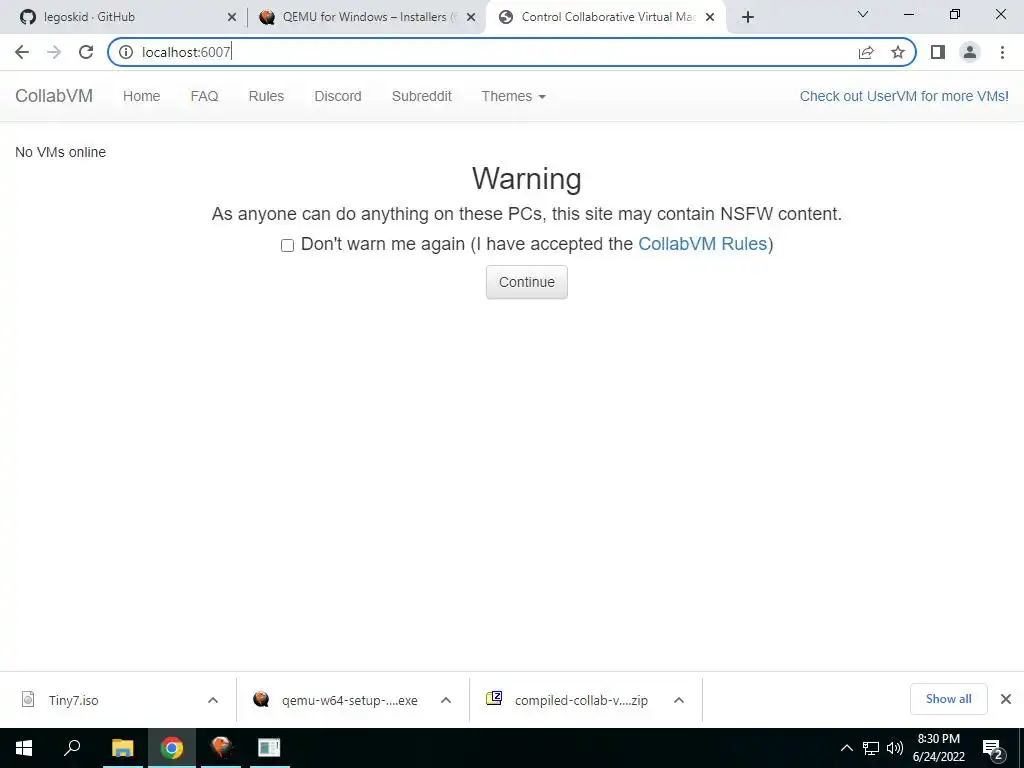Show hidden system tray icons
This screenshot has width=1024, height=768.
click(x=846, y=748)
